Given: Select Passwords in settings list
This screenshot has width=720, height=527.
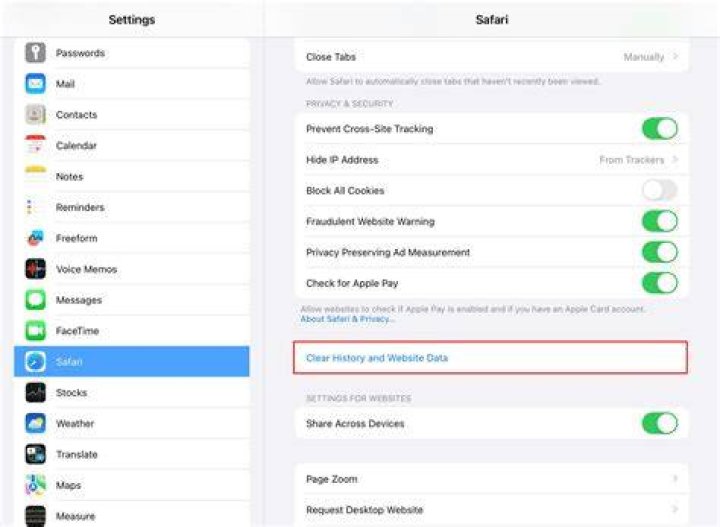Looking at the screenshot, I should pos(132,53).
